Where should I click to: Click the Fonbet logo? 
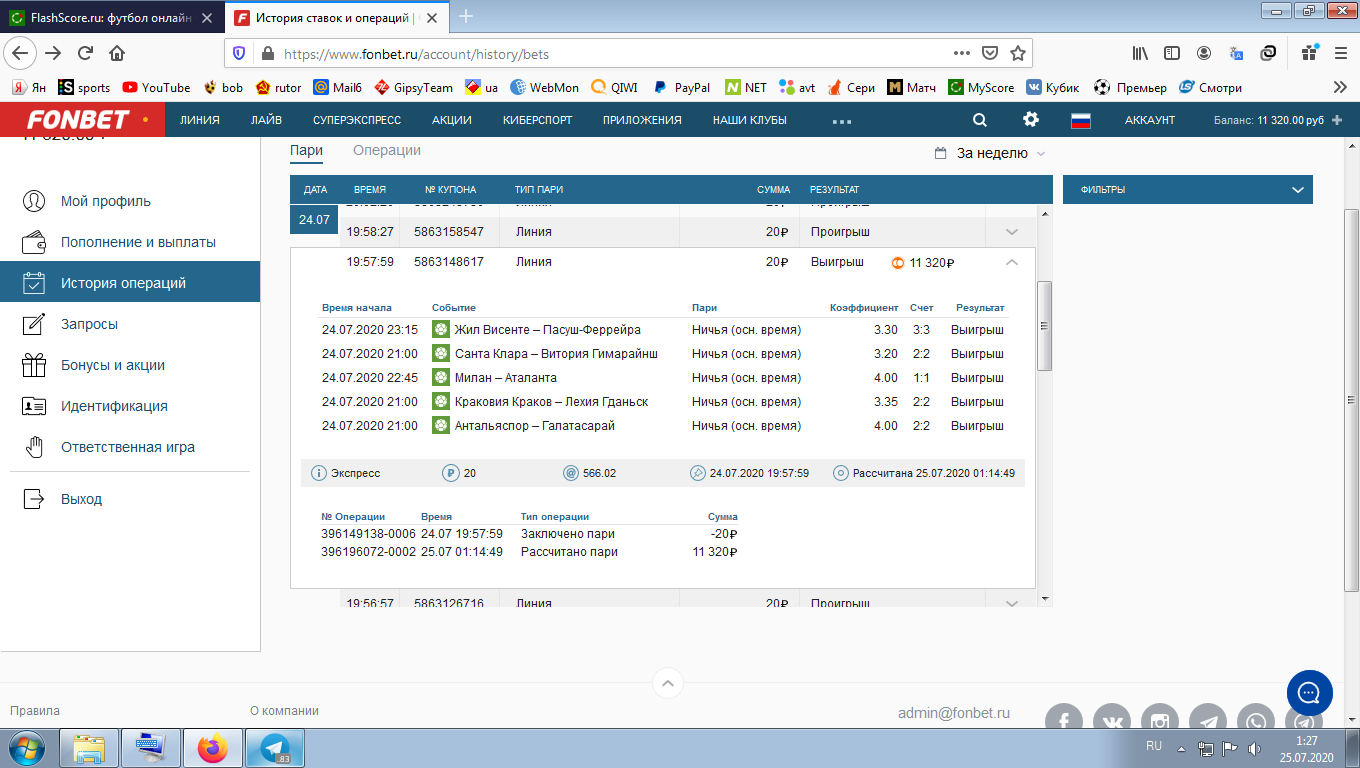[x=78, y=120]
